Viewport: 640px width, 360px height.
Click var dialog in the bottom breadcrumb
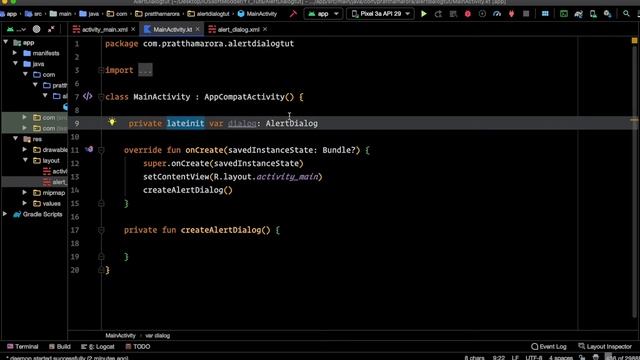click(158, 336)
